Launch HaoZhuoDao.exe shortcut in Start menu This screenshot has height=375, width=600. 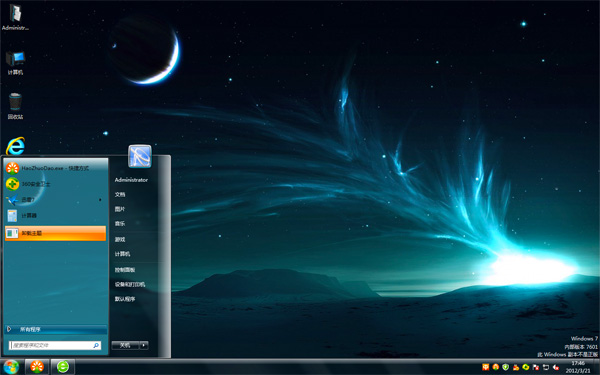coord(55,168)
